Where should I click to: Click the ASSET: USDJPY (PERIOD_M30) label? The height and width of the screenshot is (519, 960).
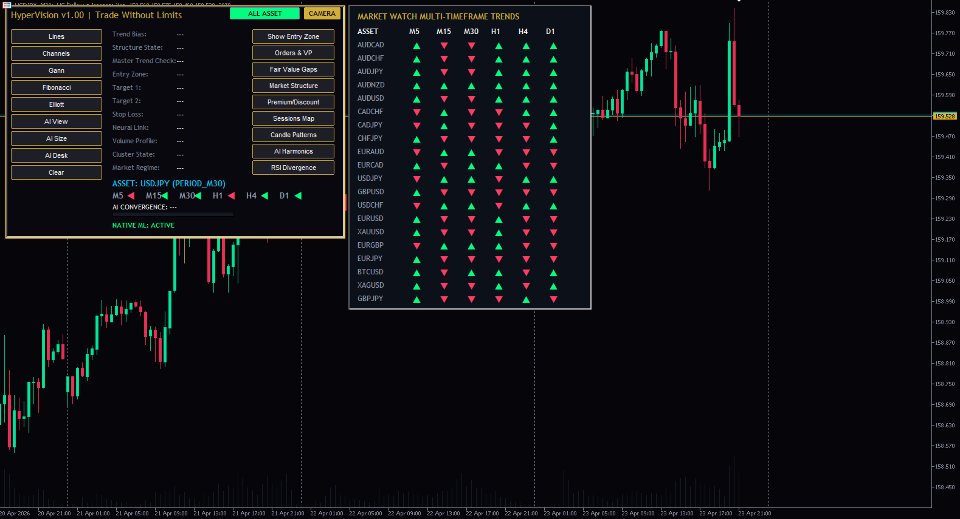point(169,184)
